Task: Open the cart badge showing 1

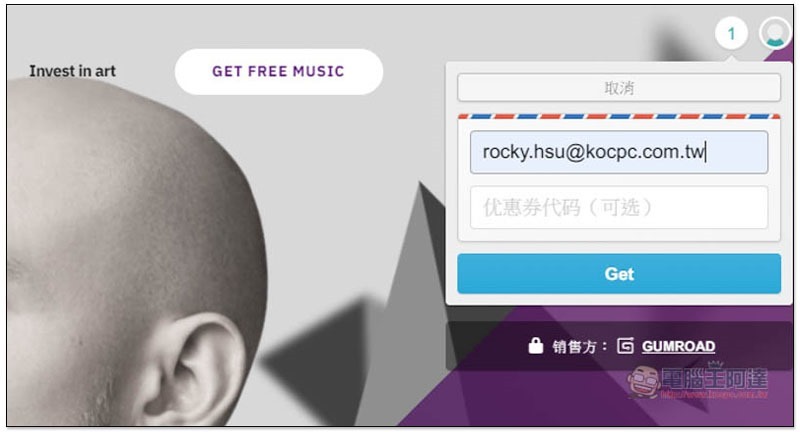Action: (731, 34)
